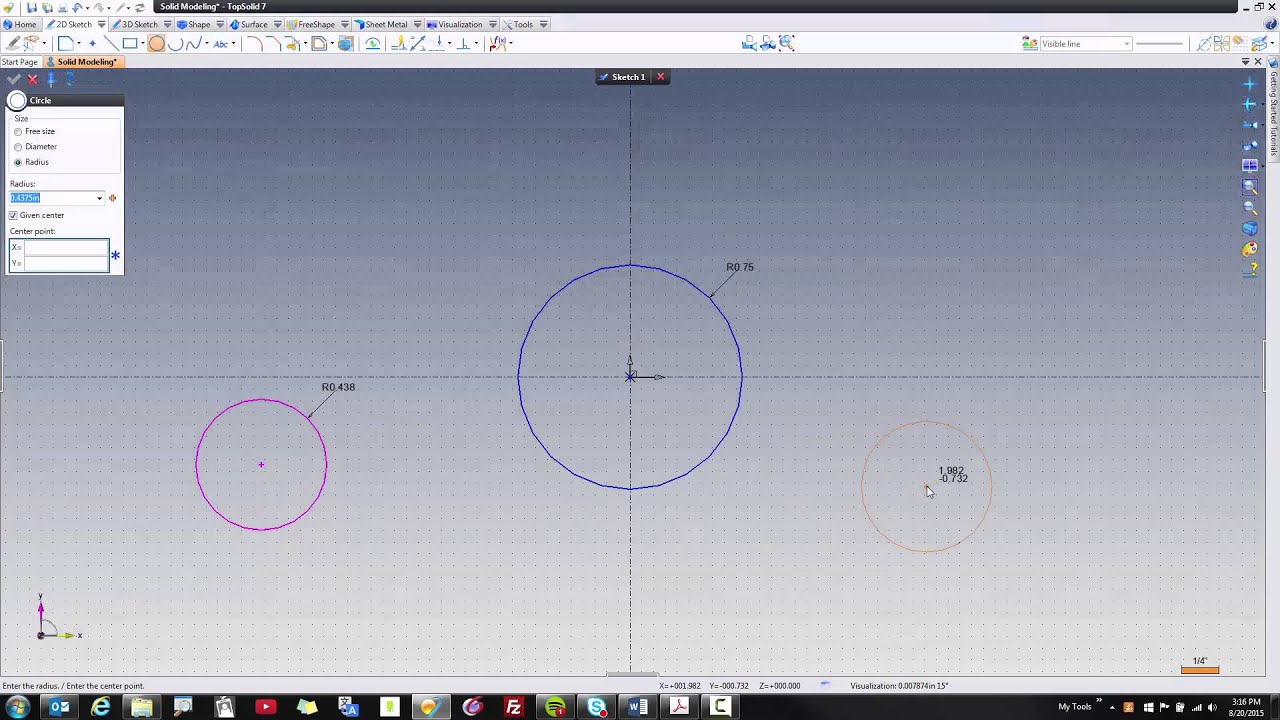Image resolution: width=1280 pixels, height=720 pixels.
Task: Click the blue asterisk beside Center point
Action: click(115, 256)
